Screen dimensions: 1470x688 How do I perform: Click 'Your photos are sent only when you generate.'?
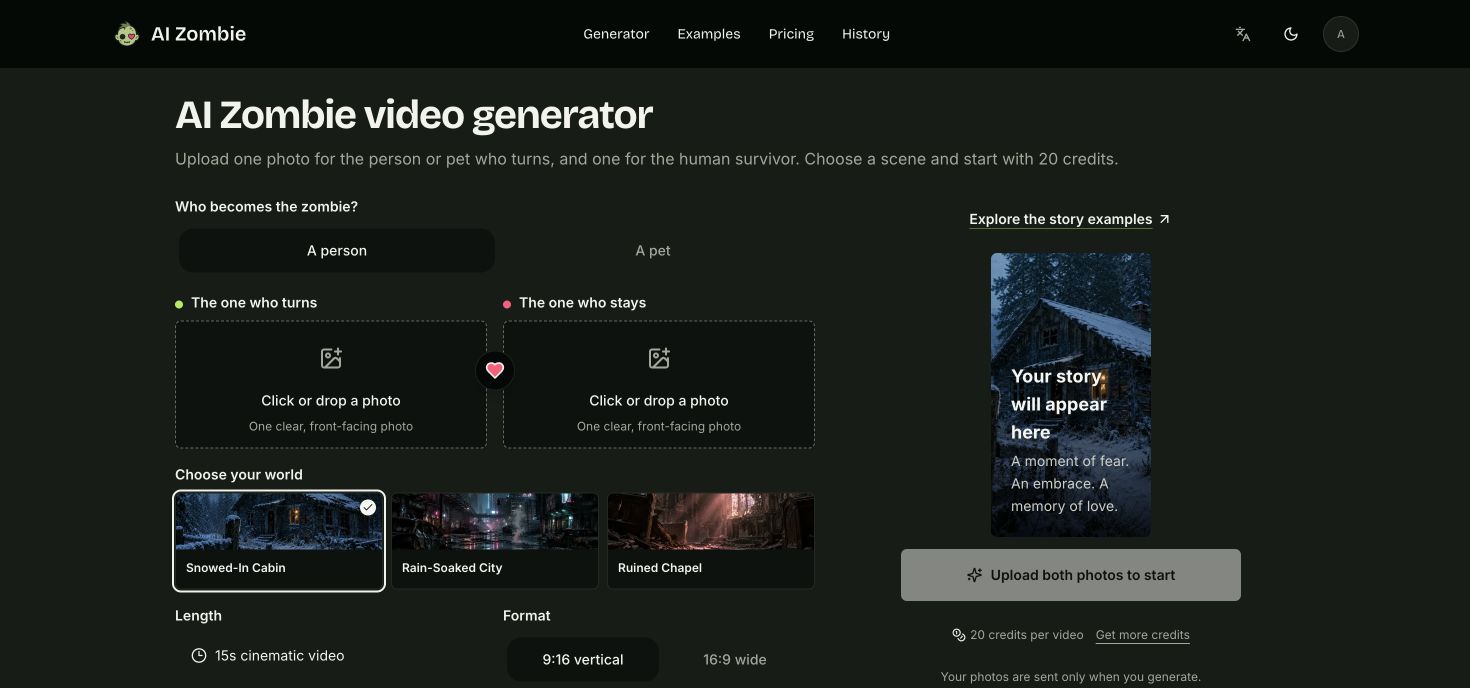(1071, 677)
